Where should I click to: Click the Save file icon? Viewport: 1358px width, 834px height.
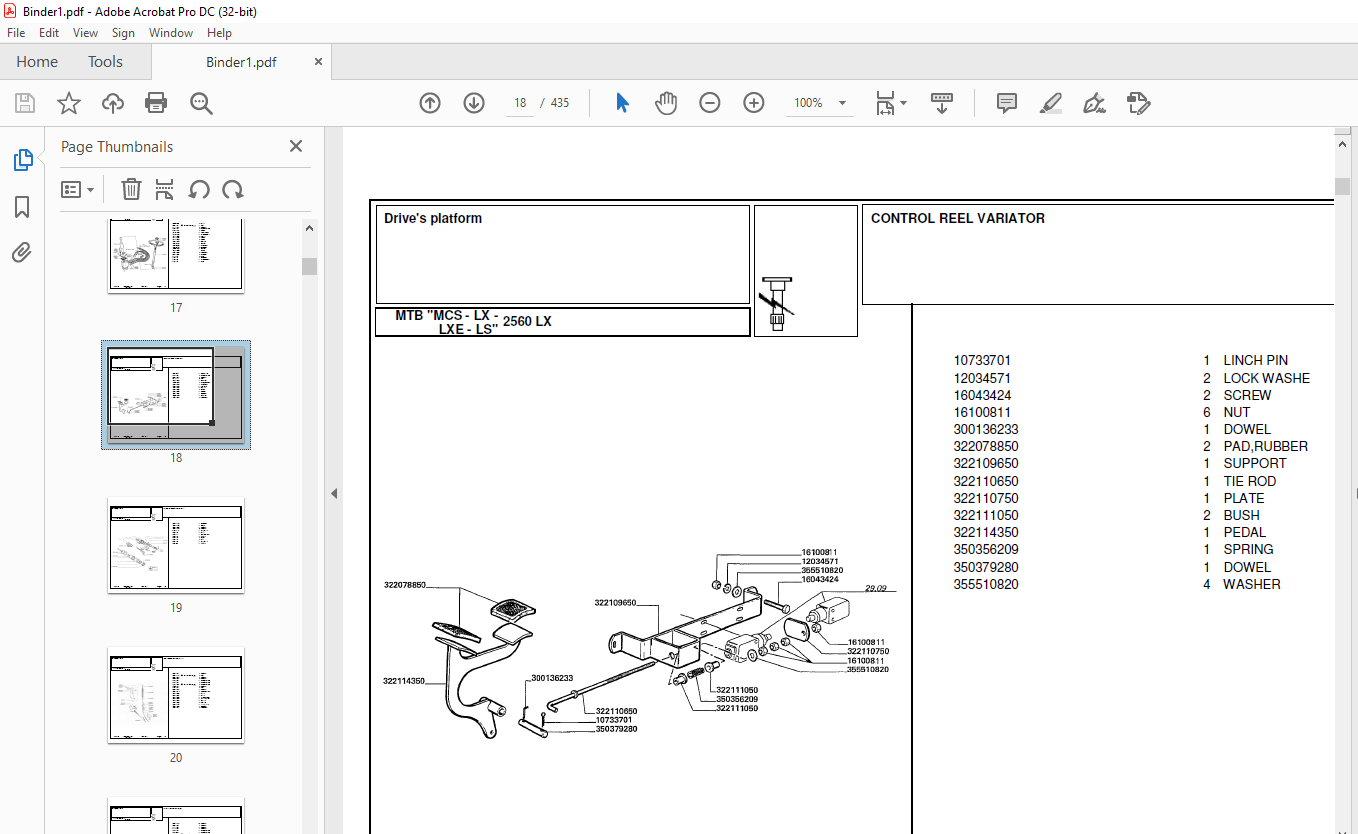click(x=25, y=103)
